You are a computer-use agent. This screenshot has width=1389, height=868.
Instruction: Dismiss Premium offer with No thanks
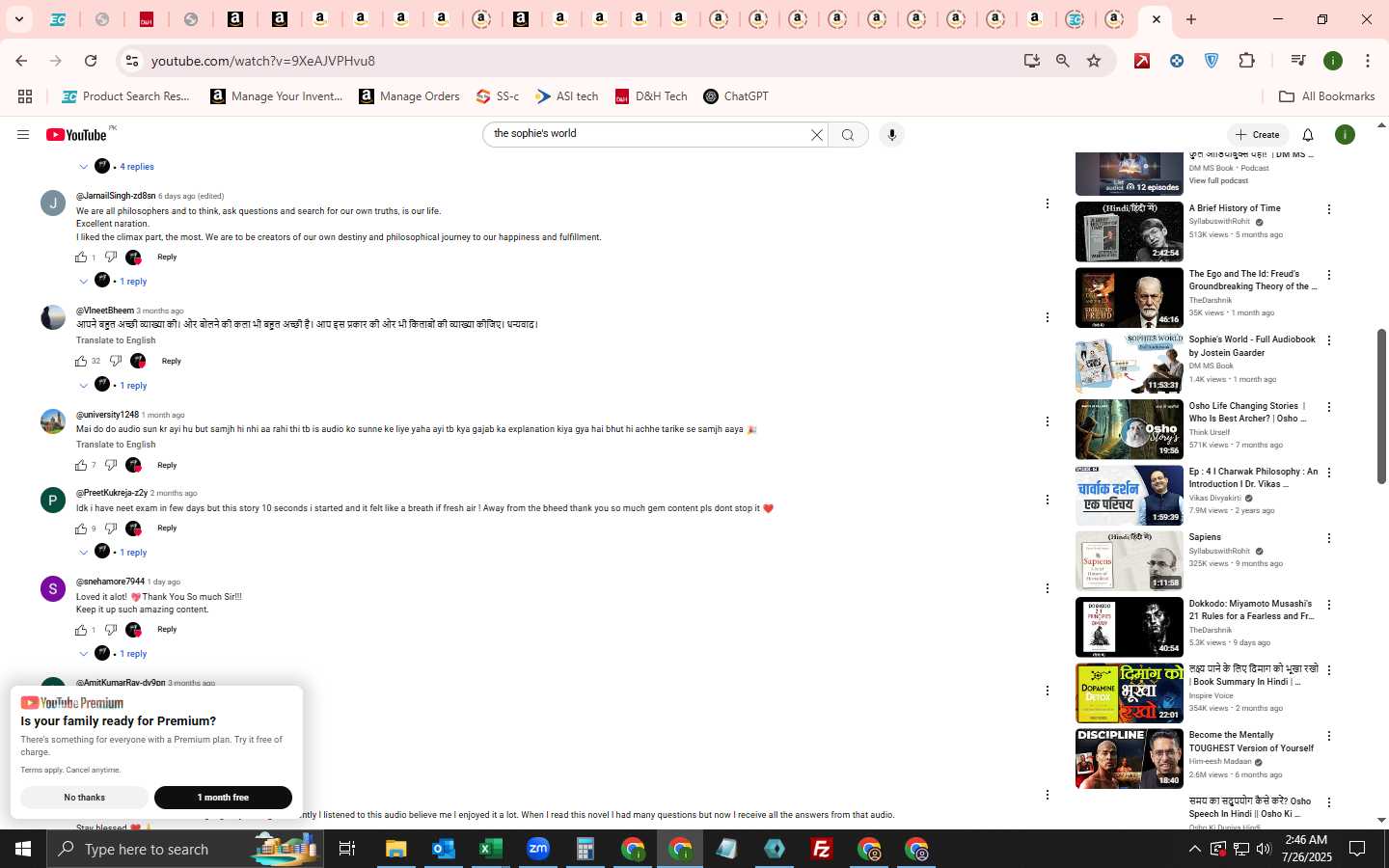tap(85, 798)
